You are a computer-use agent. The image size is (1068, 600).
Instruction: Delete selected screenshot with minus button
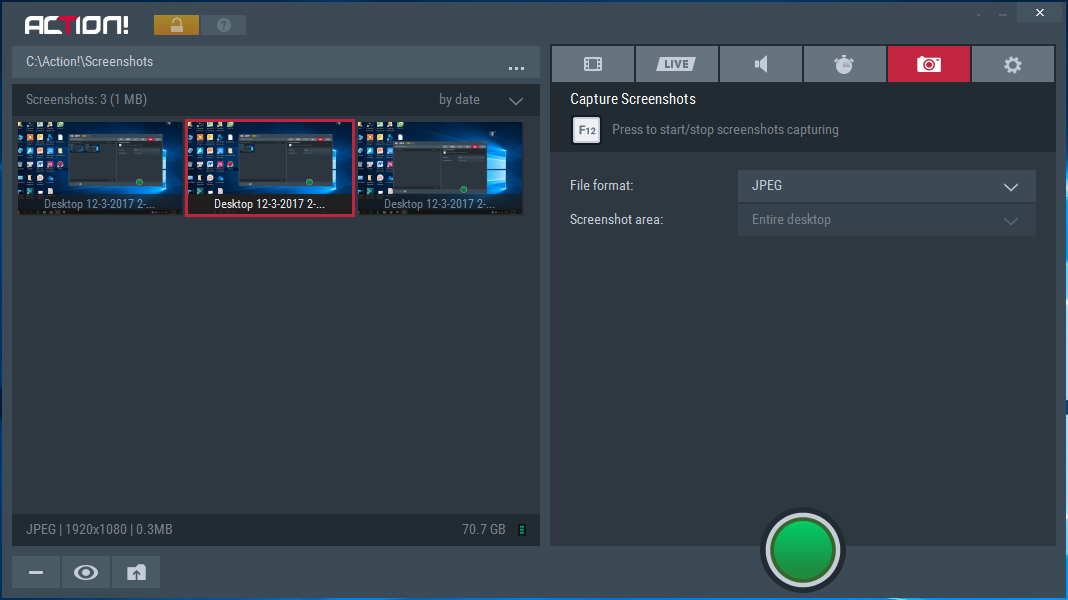point(36,573)
